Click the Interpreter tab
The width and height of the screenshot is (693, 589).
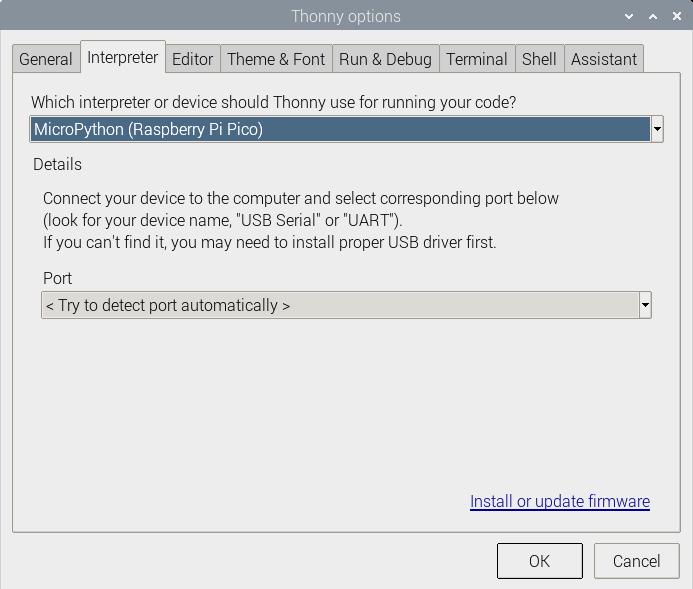pos(123,57)
